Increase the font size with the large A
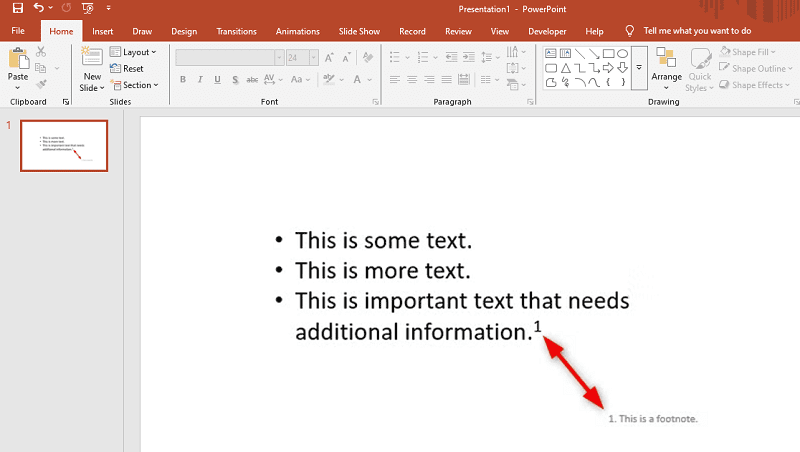The image size is (800, 452). (330, 57)
